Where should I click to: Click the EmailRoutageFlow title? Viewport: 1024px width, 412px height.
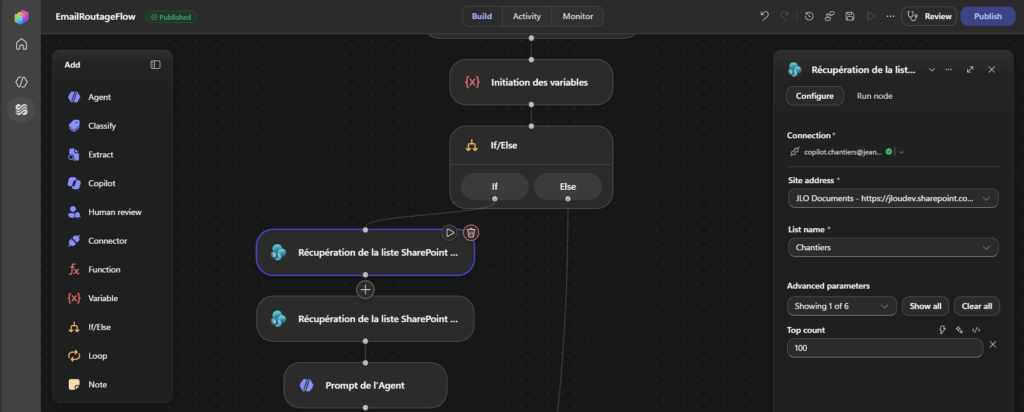point(96,17)
